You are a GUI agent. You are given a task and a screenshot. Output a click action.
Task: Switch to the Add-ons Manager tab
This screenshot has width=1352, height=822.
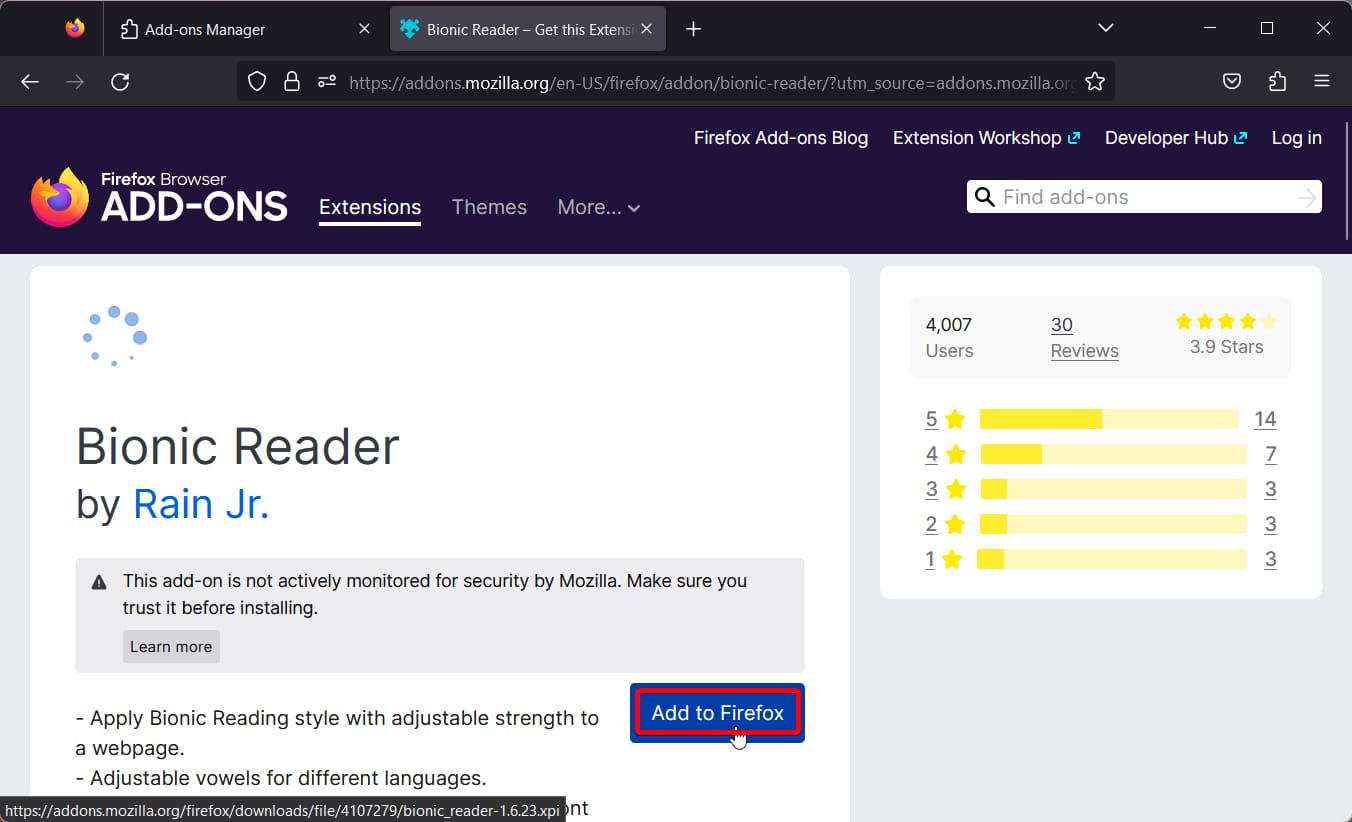click(245, 29)
